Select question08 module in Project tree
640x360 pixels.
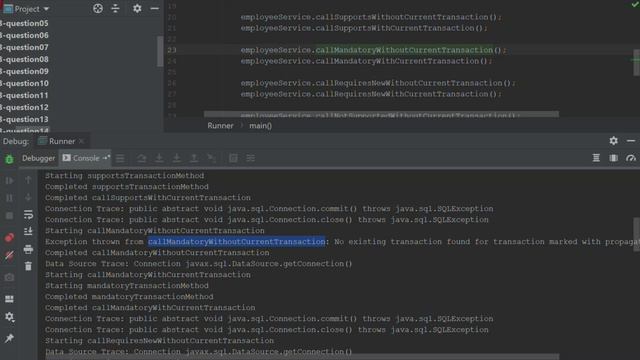coord(24,60)
